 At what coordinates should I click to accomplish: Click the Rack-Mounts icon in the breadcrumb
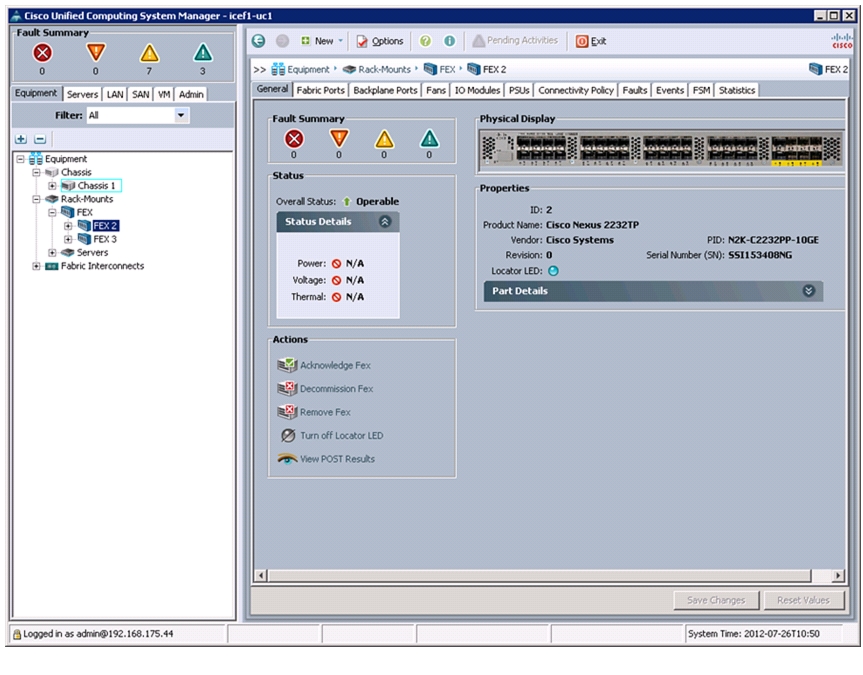coord(349,69)
